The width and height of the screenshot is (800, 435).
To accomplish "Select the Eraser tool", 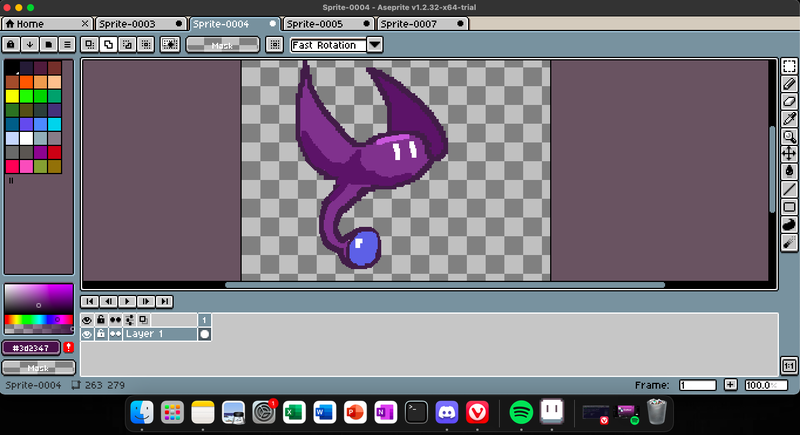I will (x=789, y=101).
